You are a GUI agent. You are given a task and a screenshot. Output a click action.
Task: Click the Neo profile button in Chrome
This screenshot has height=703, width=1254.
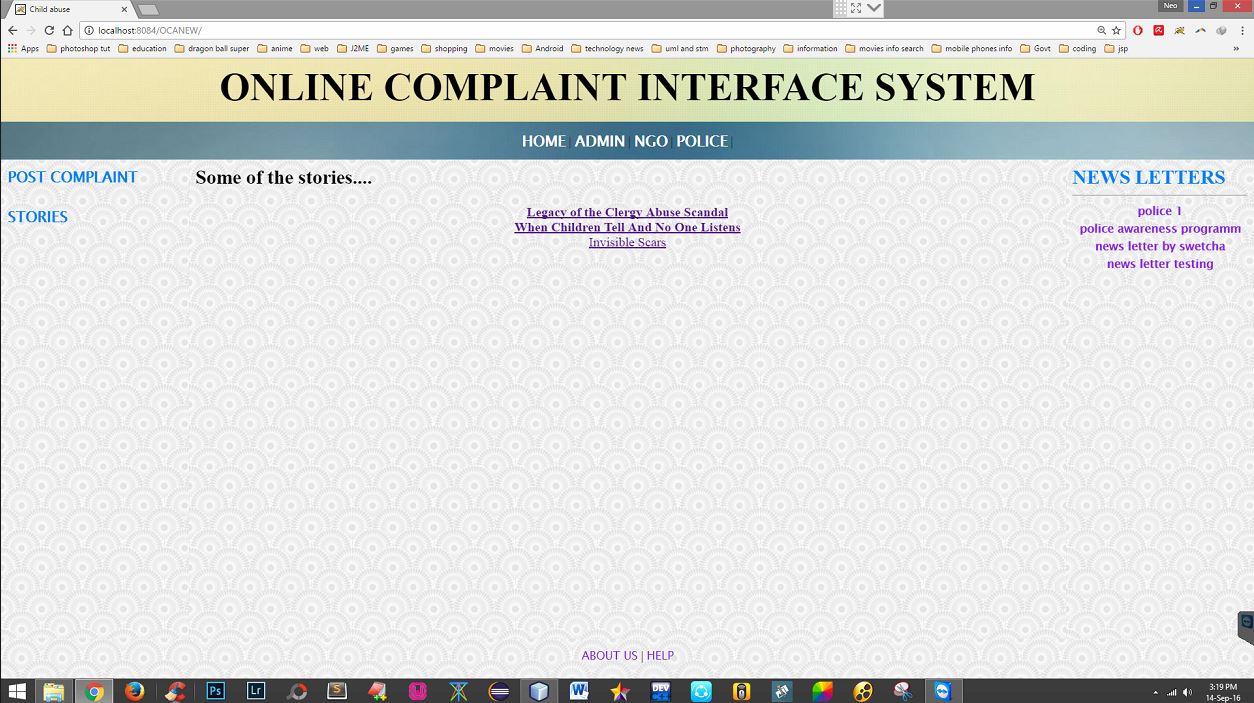click(1170, 6)
